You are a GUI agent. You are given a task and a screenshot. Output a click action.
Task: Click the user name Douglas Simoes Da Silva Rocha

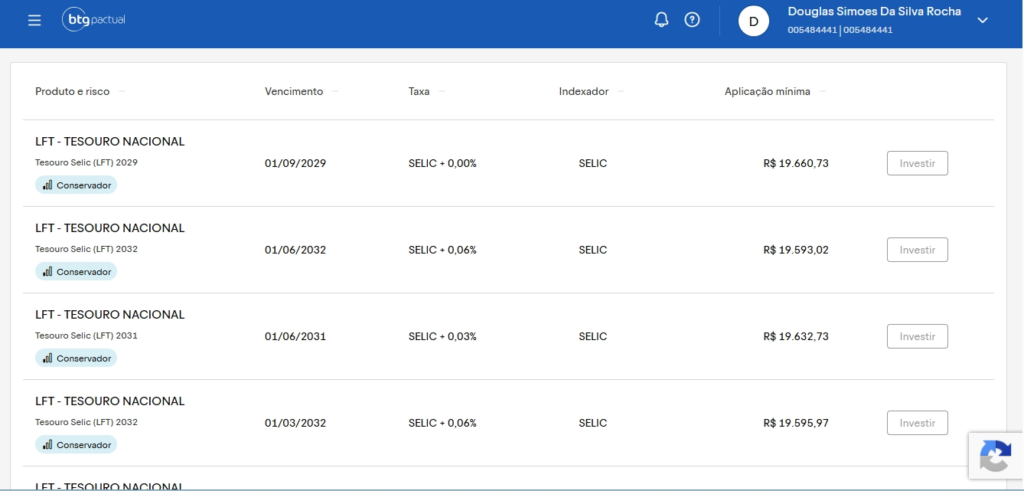[874, 11]
